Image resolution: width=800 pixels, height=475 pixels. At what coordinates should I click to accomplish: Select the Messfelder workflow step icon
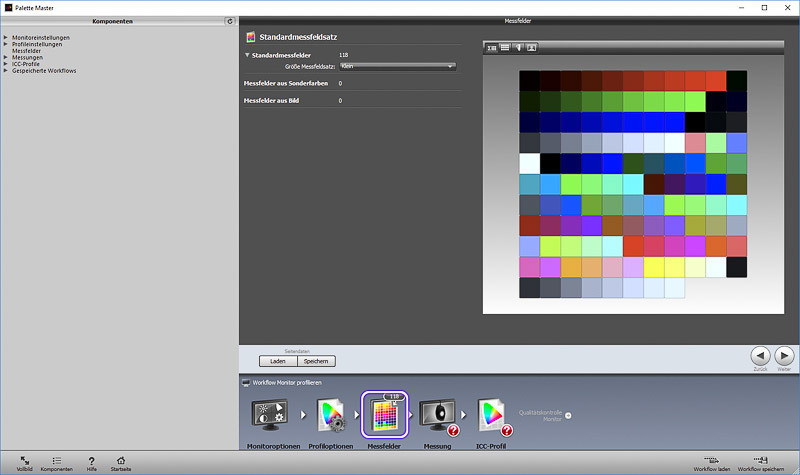386,414
